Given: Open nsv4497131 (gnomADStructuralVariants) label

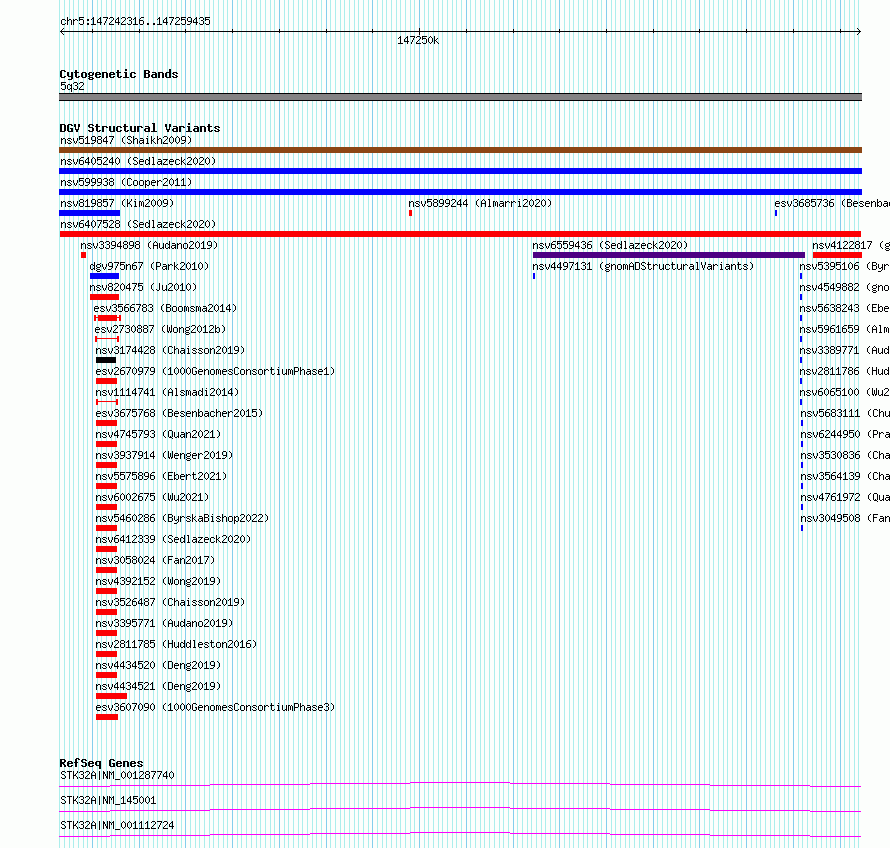Looking at the screenshot, I should pos(643,266).
